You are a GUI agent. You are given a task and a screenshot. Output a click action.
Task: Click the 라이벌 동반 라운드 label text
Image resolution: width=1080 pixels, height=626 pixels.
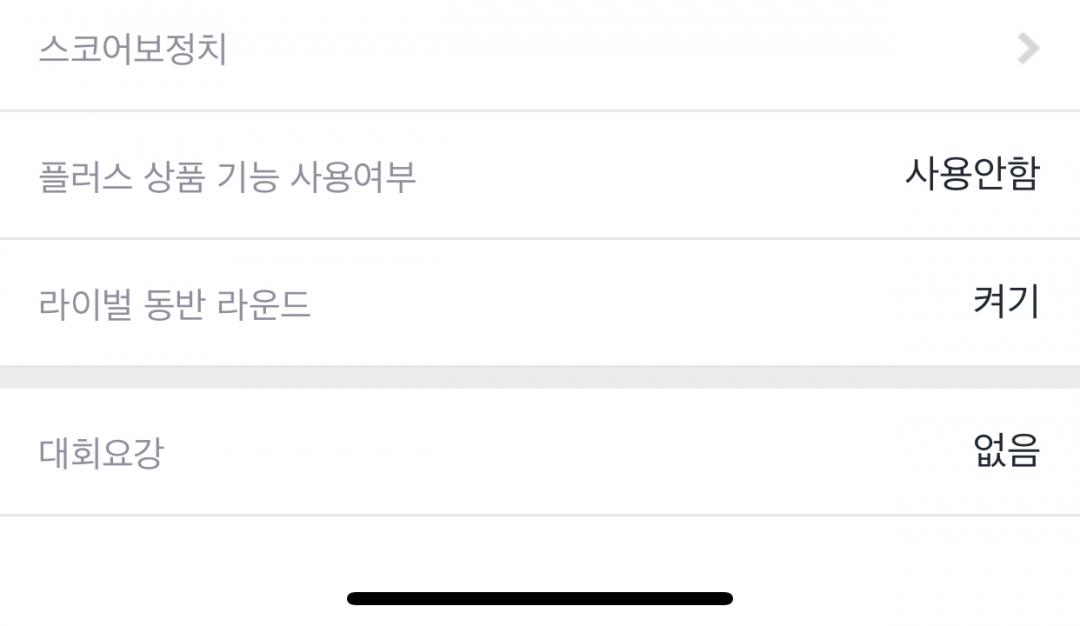coord(175,304)
